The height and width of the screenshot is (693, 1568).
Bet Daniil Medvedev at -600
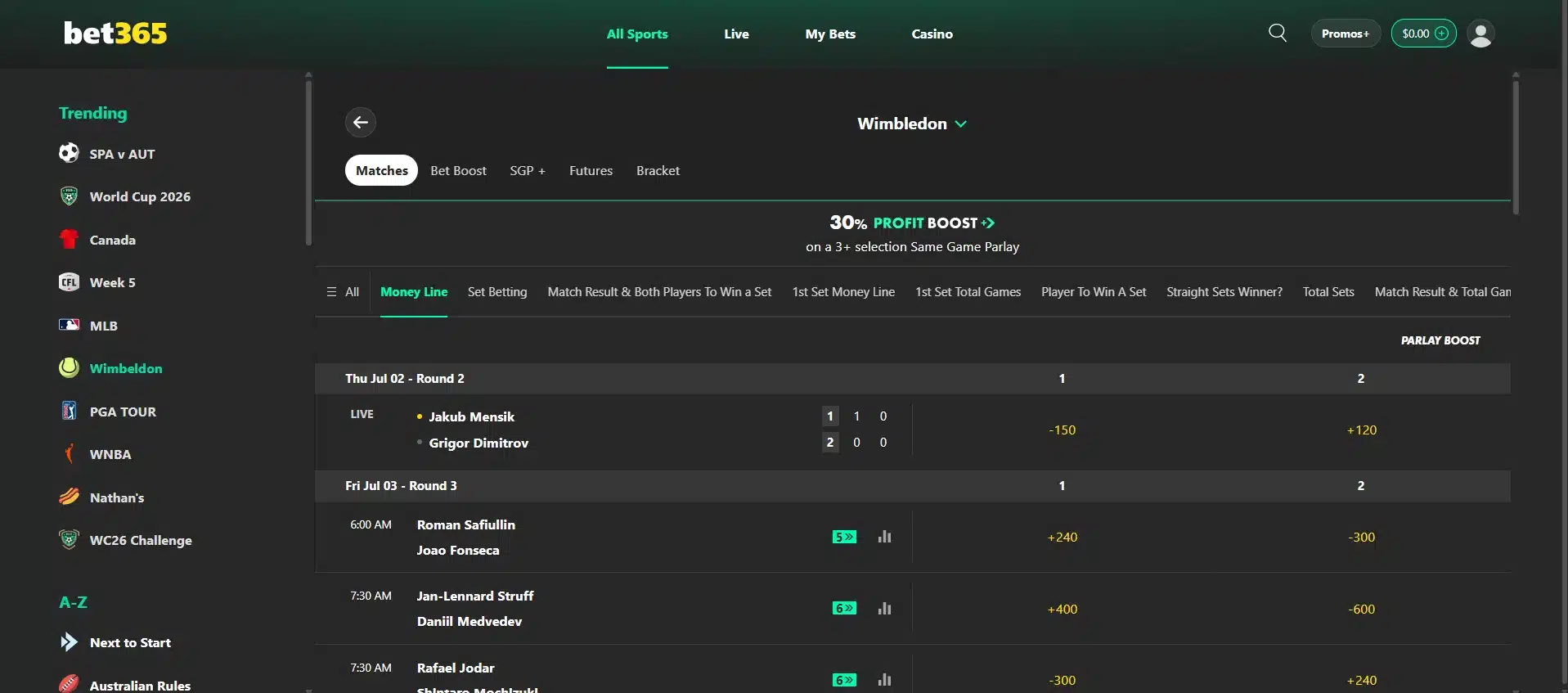pyautogui.click(x=1361, y=610)
